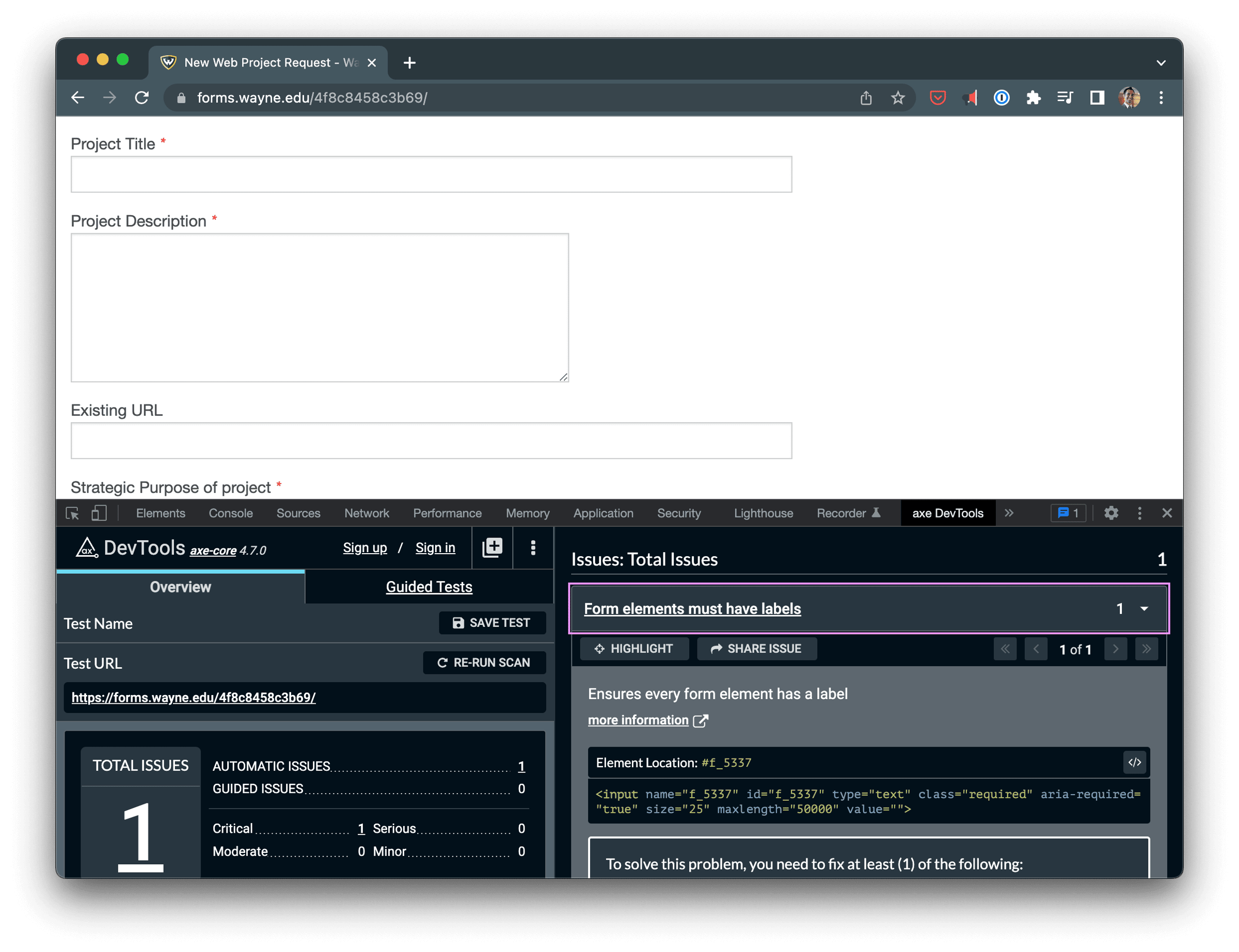Open the DevTools customize three-dot menu

point(1140,513)
